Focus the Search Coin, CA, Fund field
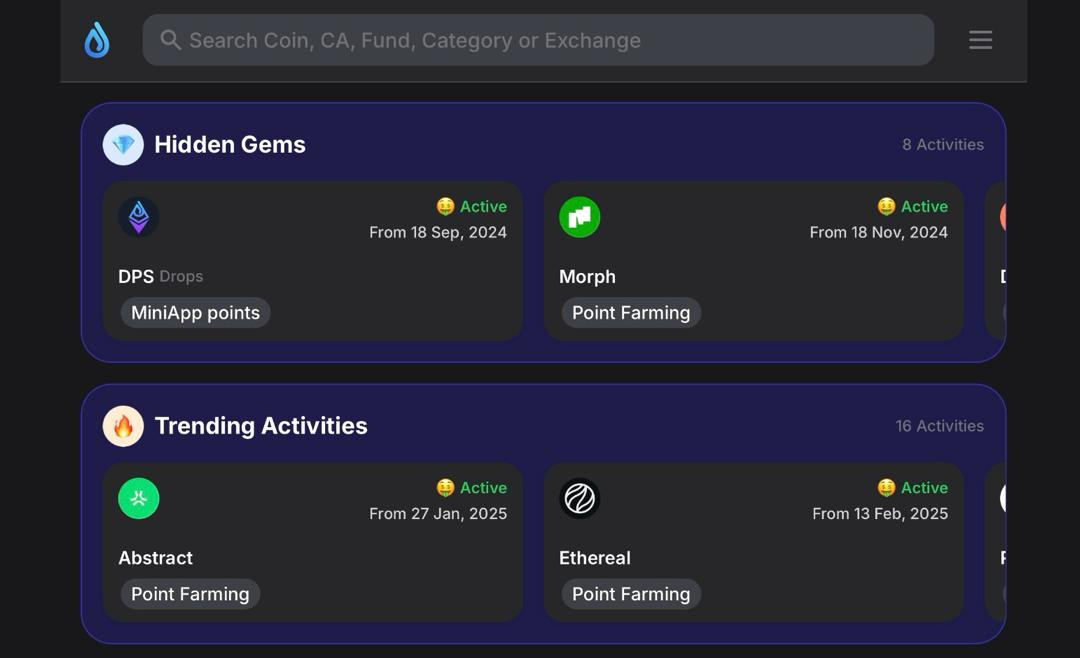This screenshot has width=1080, height=658. (540, 40)
